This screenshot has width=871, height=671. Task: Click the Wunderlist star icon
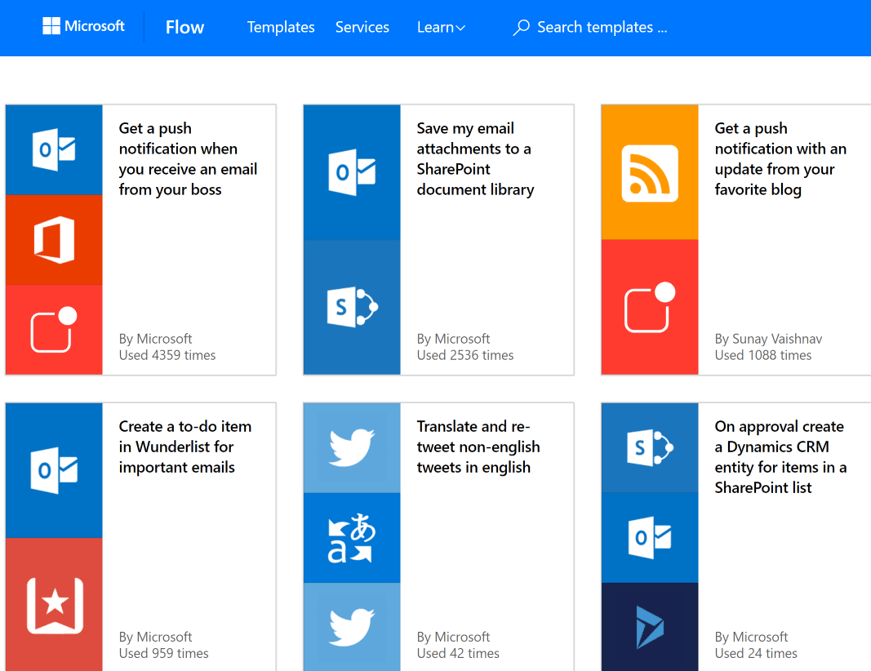coord(54,604)
